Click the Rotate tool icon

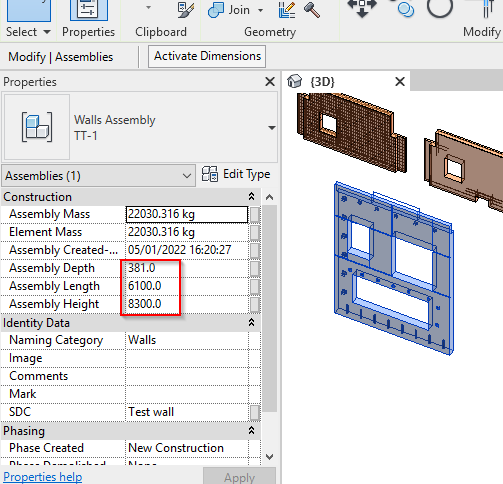click(440, 7)
